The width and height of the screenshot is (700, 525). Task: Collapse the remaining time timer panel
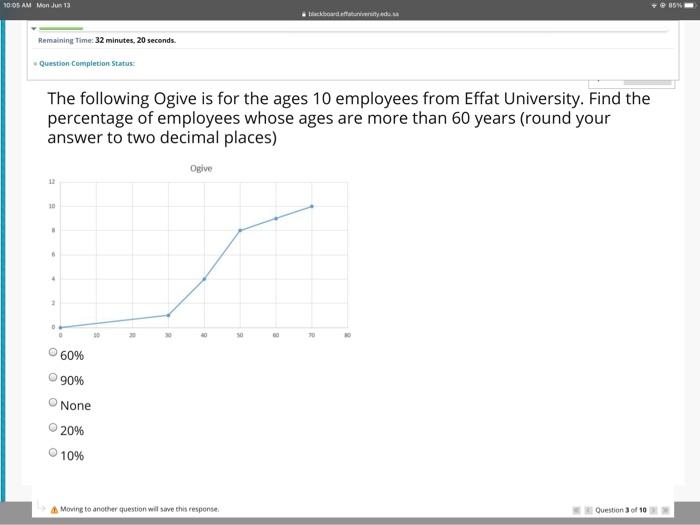point(33,29)
